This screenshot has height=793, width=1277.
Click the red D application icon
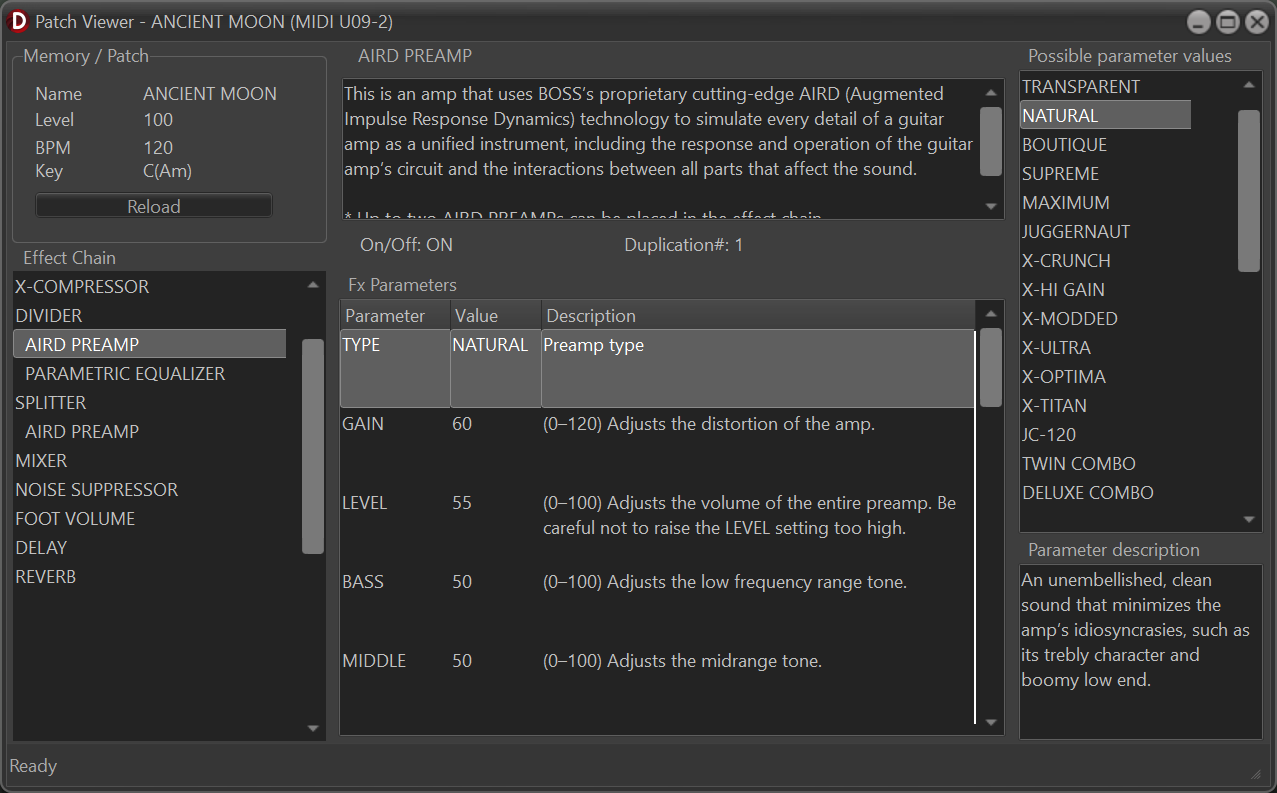pos(18,21)
